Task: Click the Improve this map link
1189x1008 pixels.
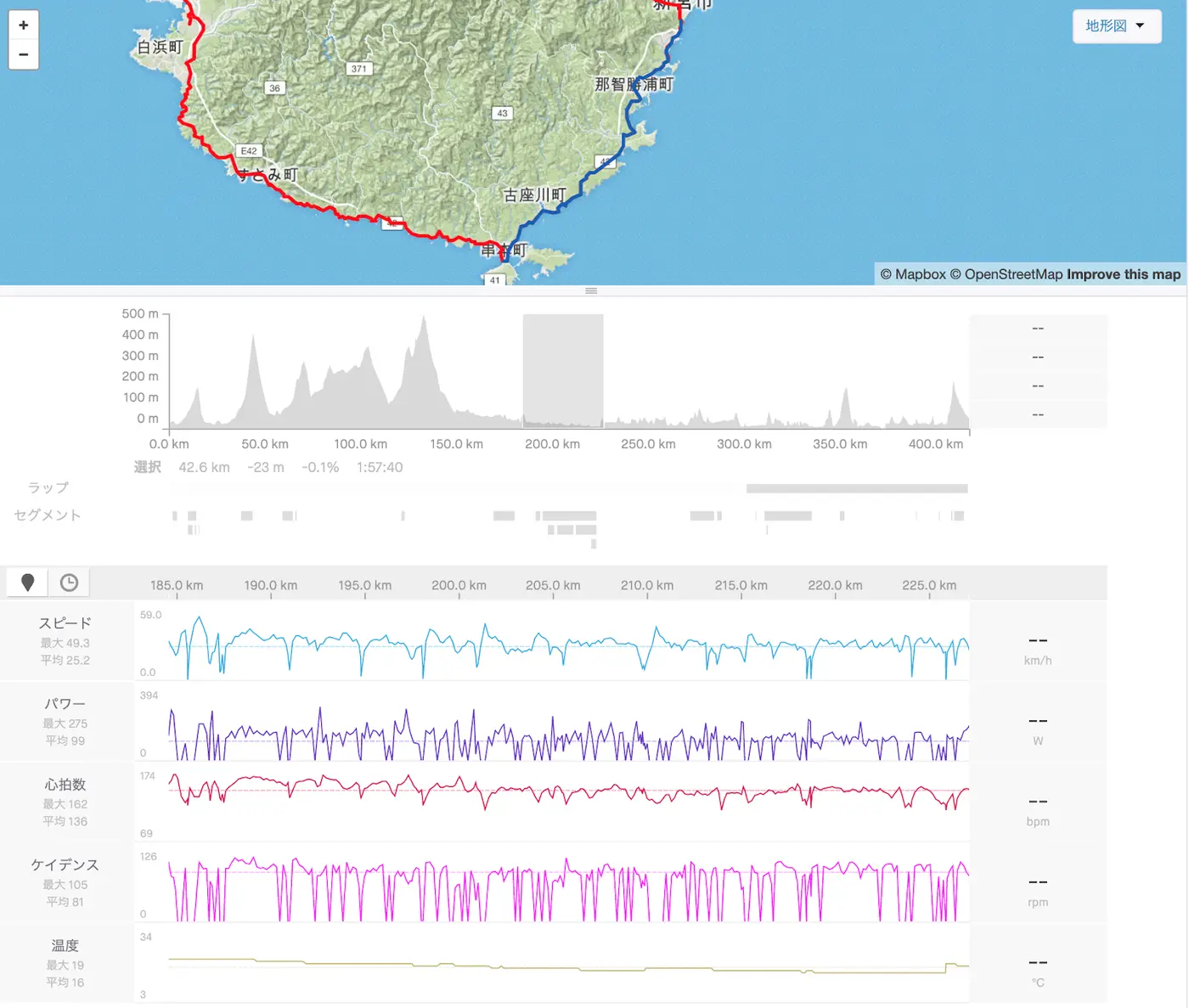Action: tap(1124, 274)
